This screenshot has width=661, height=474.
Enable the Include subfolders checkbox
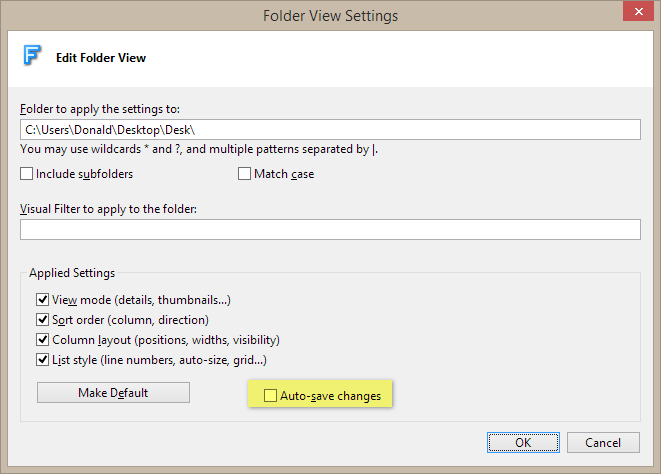coord(27,174)
